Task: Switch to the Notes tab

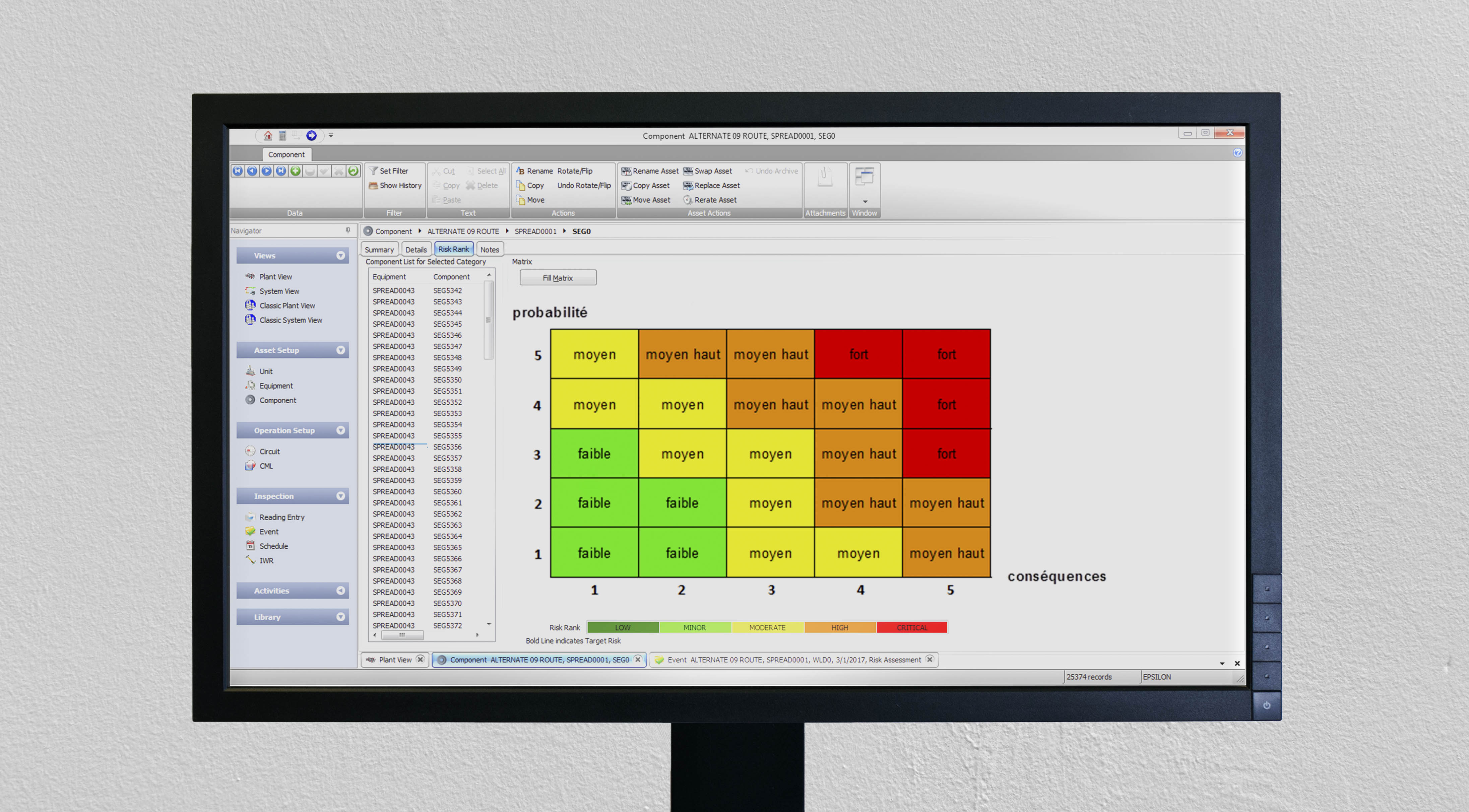Action: tap(489, 249)
